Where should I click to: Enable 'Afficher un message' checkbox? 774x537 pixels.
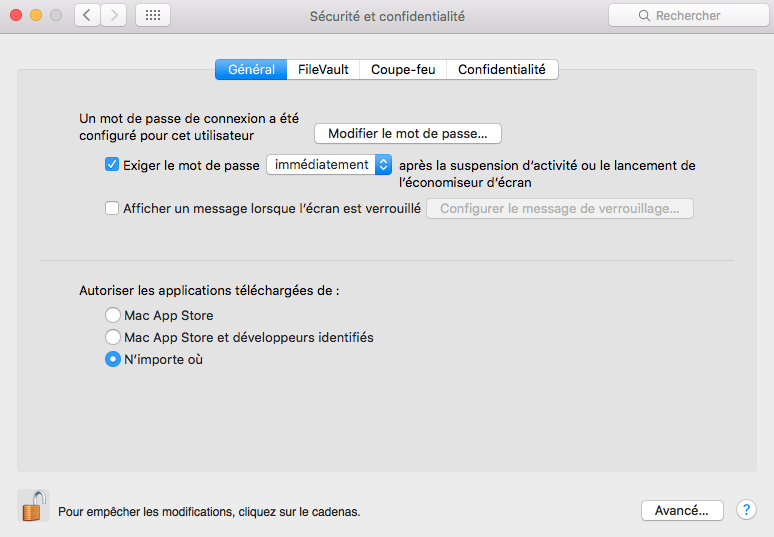coord(112,209)
